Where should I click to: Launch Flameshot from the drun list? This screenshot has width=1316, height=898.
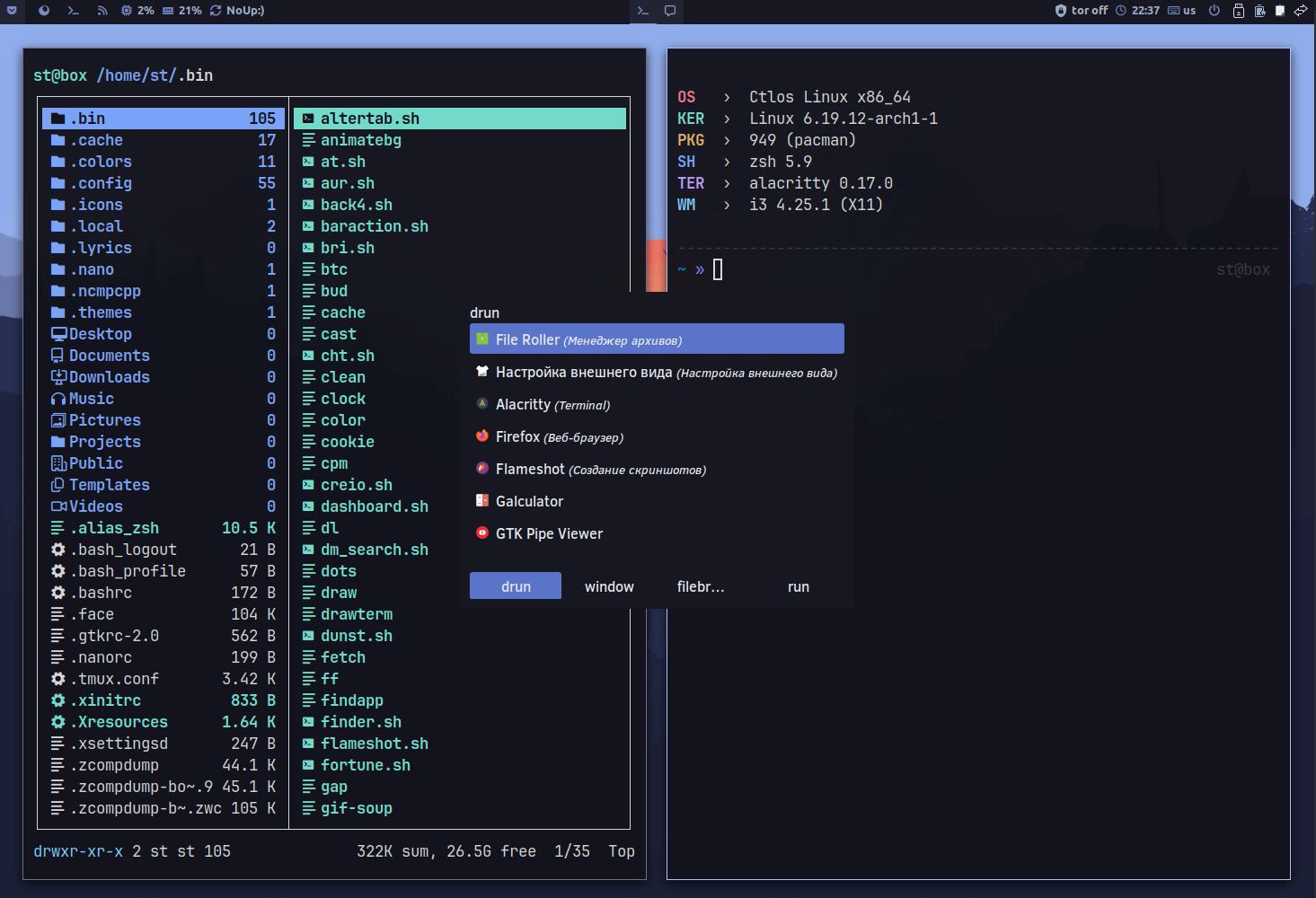[657, 469]
